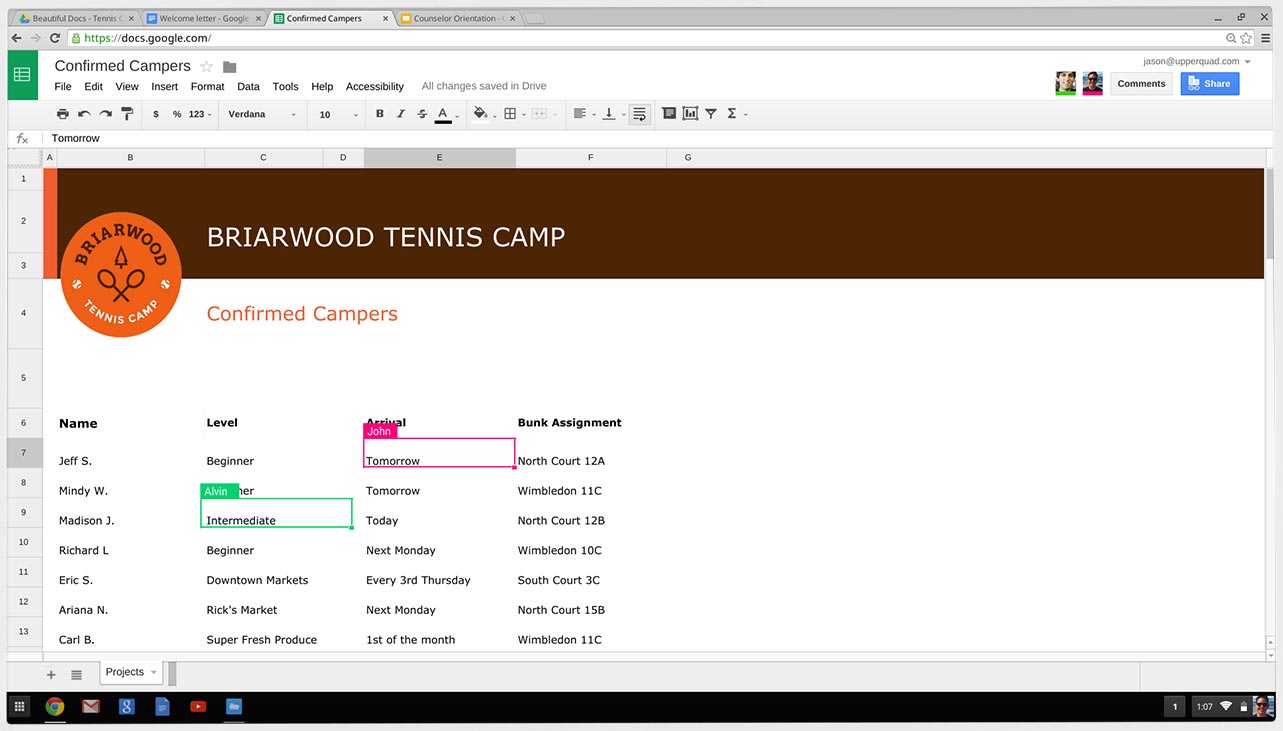Star the Confirmed Campers document
Viewport: 1283px width, 731px height.
pyautogui.click(x=207, y=67)
